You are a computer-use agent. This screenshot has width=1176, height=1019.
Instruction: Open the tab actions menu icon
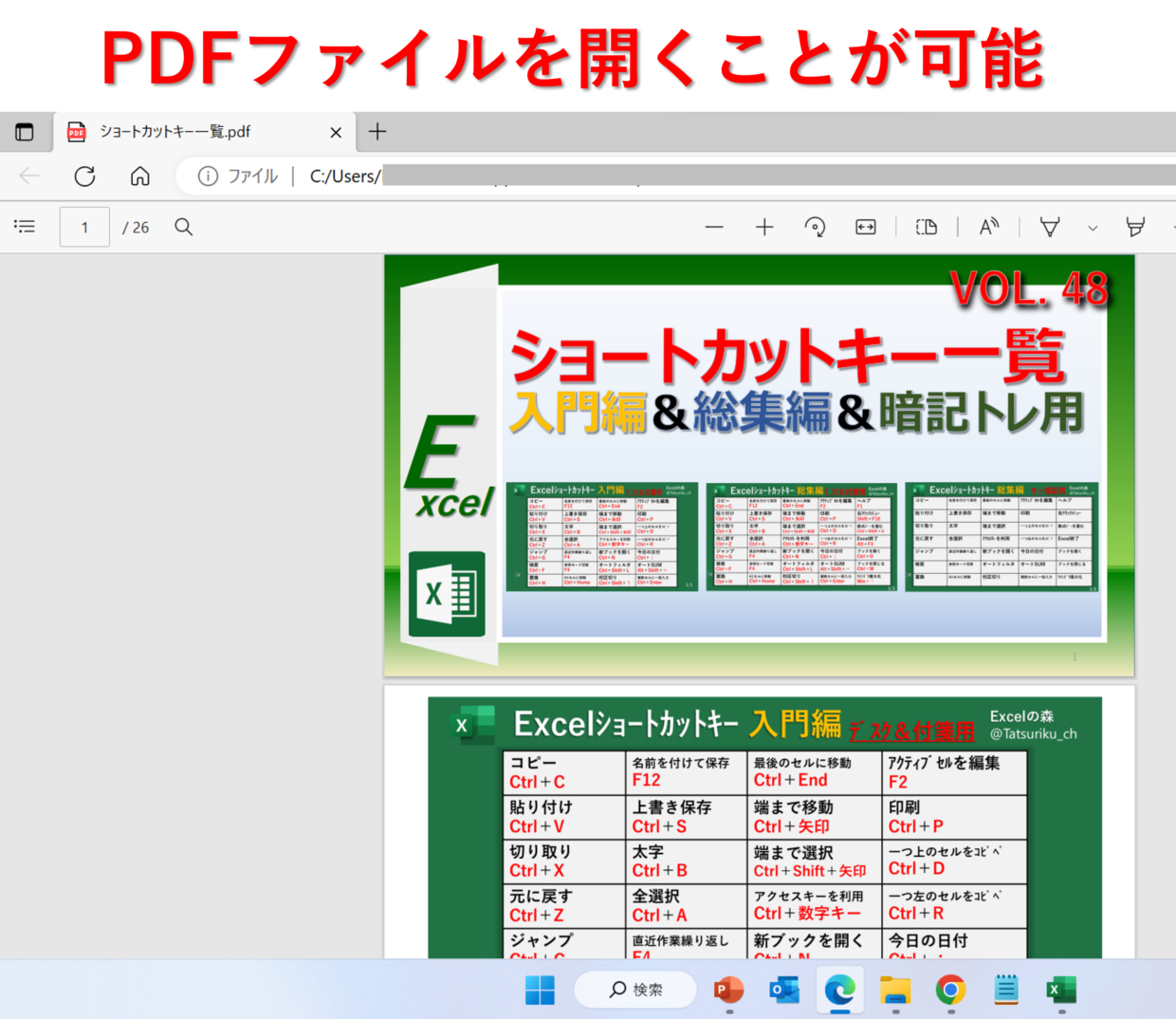point(25,132)
